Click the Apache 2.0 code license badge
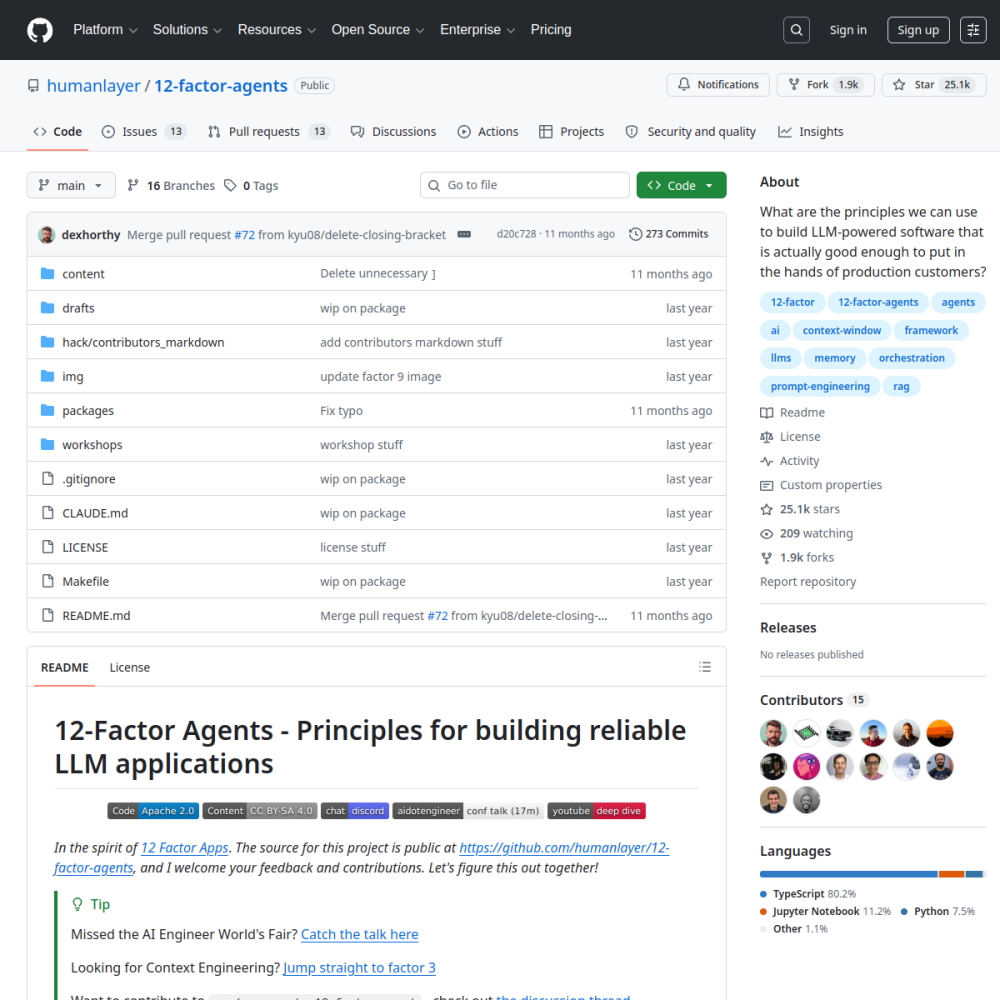 (153, 811)
